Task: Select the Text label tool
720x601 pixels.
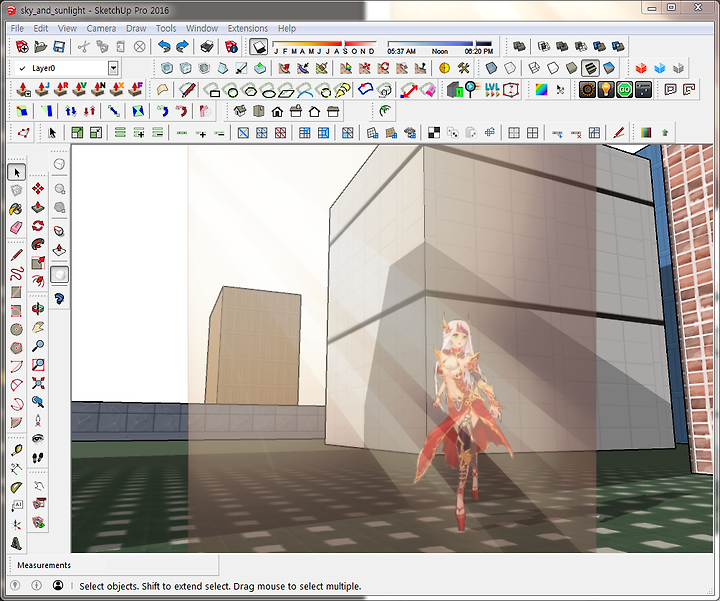Action: [17, 506]
